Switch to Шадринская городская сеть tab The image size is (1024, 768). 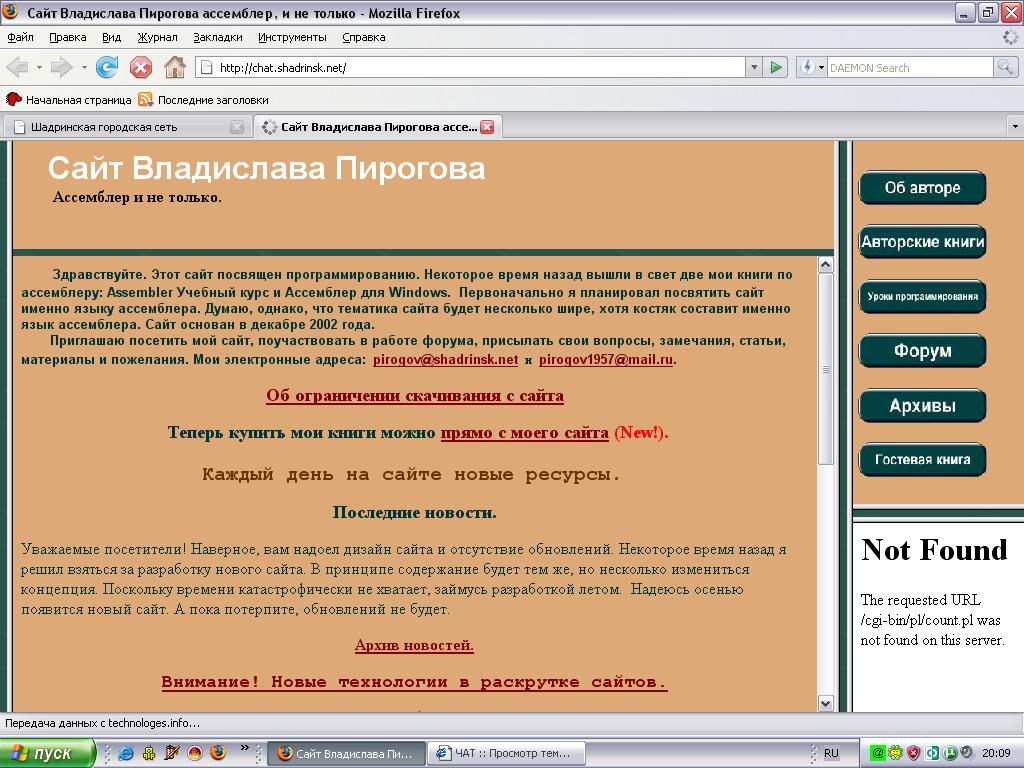(126, 127)
